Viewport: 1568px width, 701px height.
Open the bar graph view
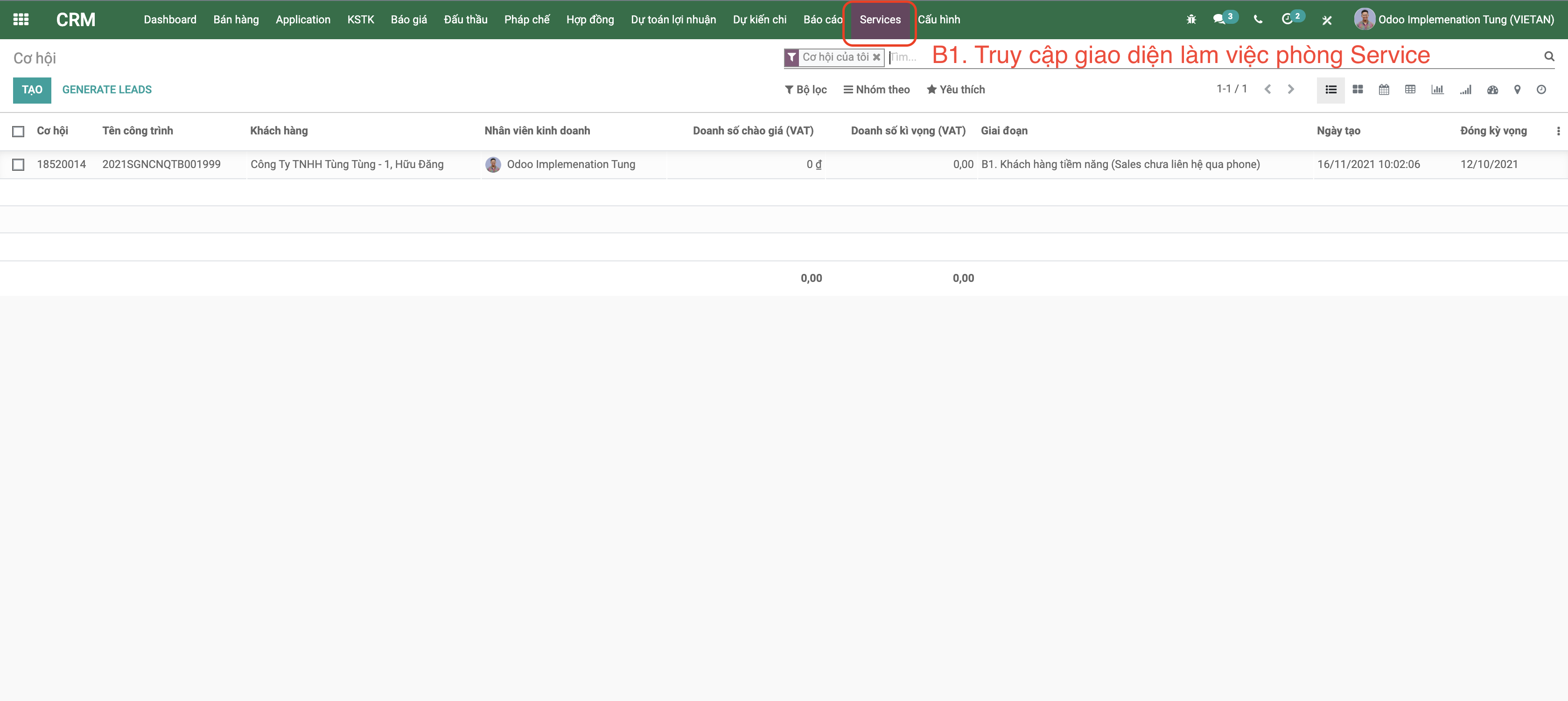[1437, 90]
